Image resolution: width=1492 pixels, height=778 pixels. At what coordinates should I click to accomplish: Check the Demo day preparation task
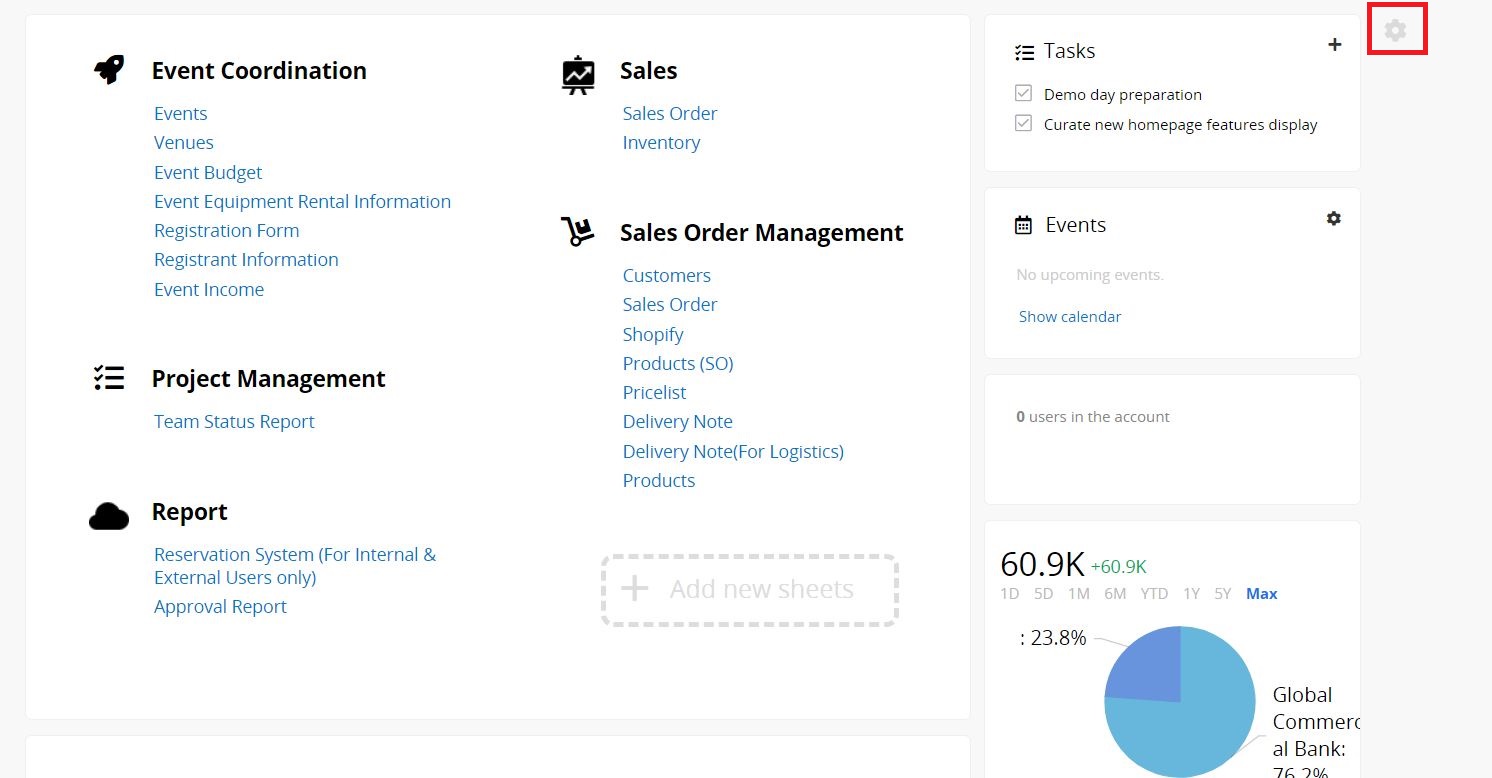(1023, 94)
